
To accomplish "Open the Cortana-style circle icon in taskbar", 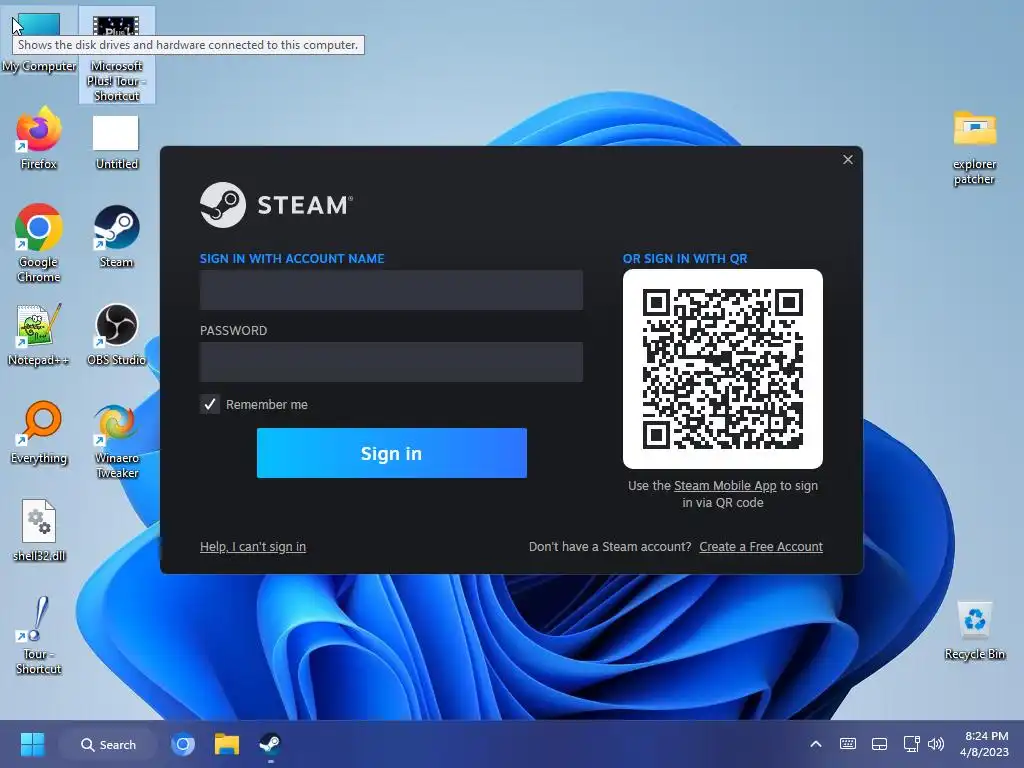I will click(183, 744).
